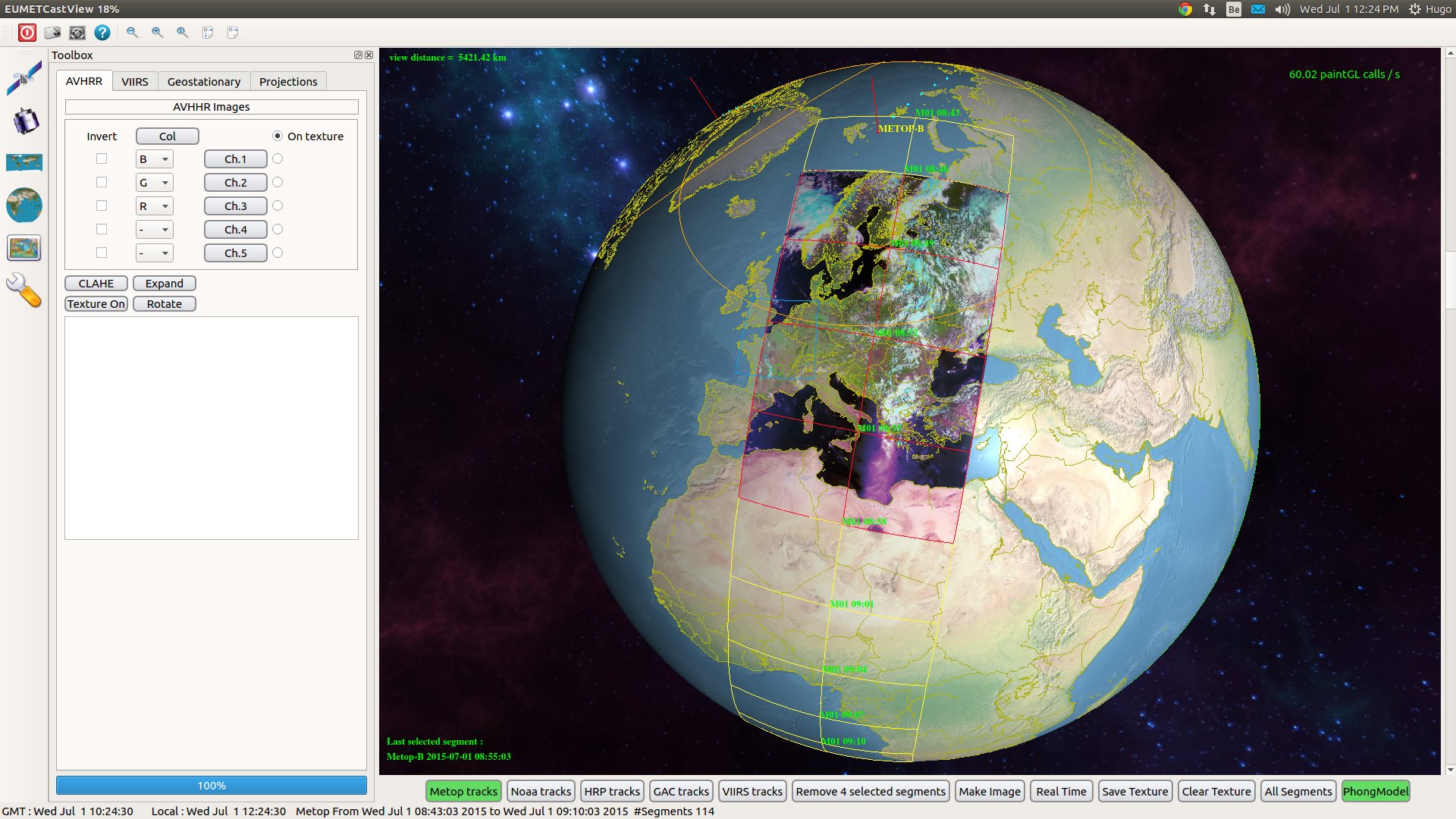This screenshot has height=819, width=1456.
Task: Open the R color dropdown for Ch.3
Action: coord(155,206)
